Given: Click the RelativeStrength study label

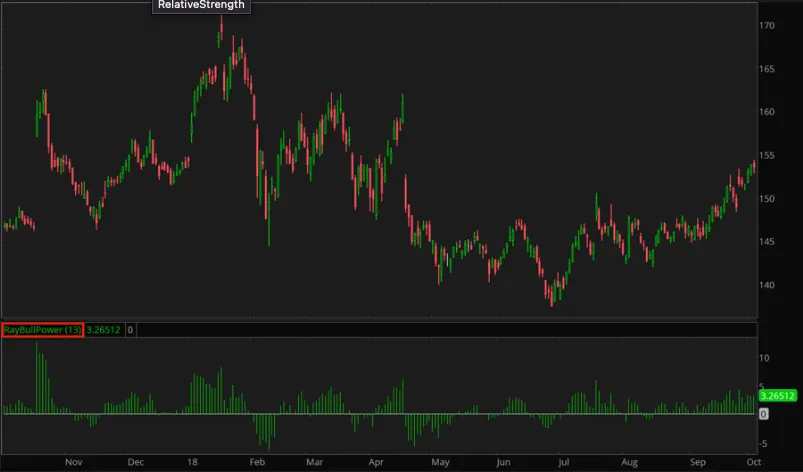Looking at the screenshot, I should (x=201, y=5).
